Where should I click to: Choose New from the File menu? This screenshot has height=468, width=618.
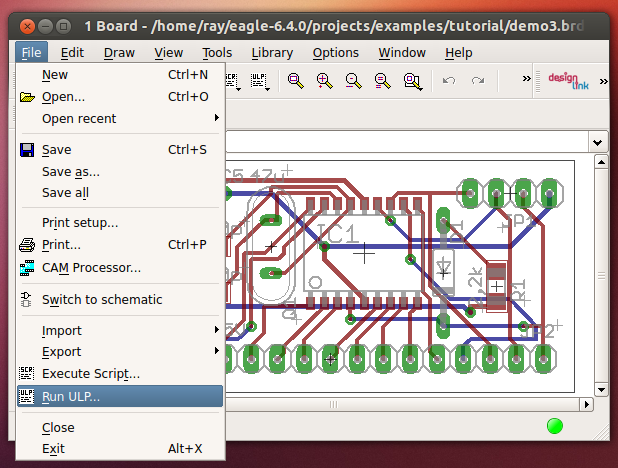point(120,75)
